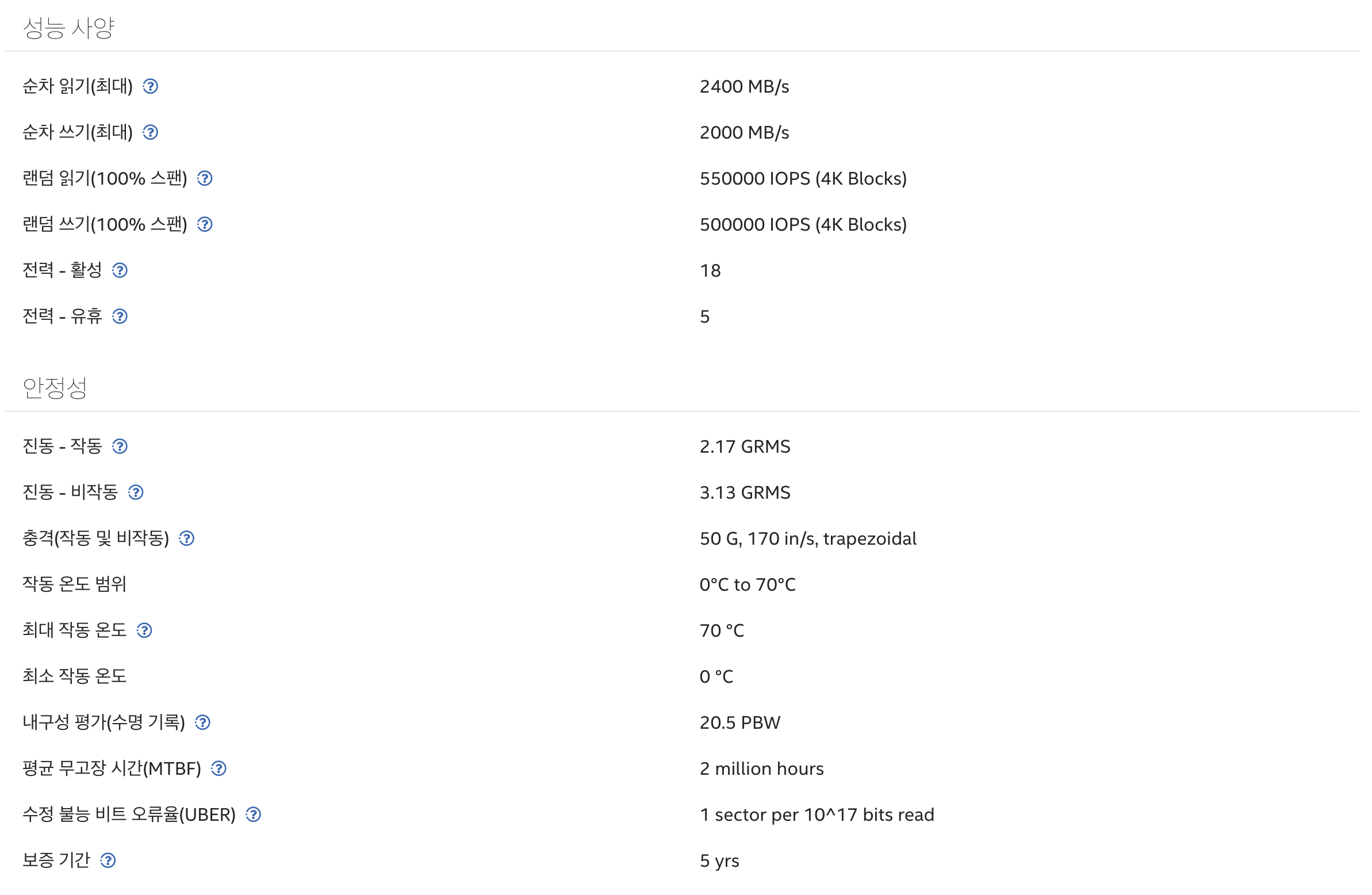Open help tooltip for 순차 쓰기(최대)

[151, 133]
